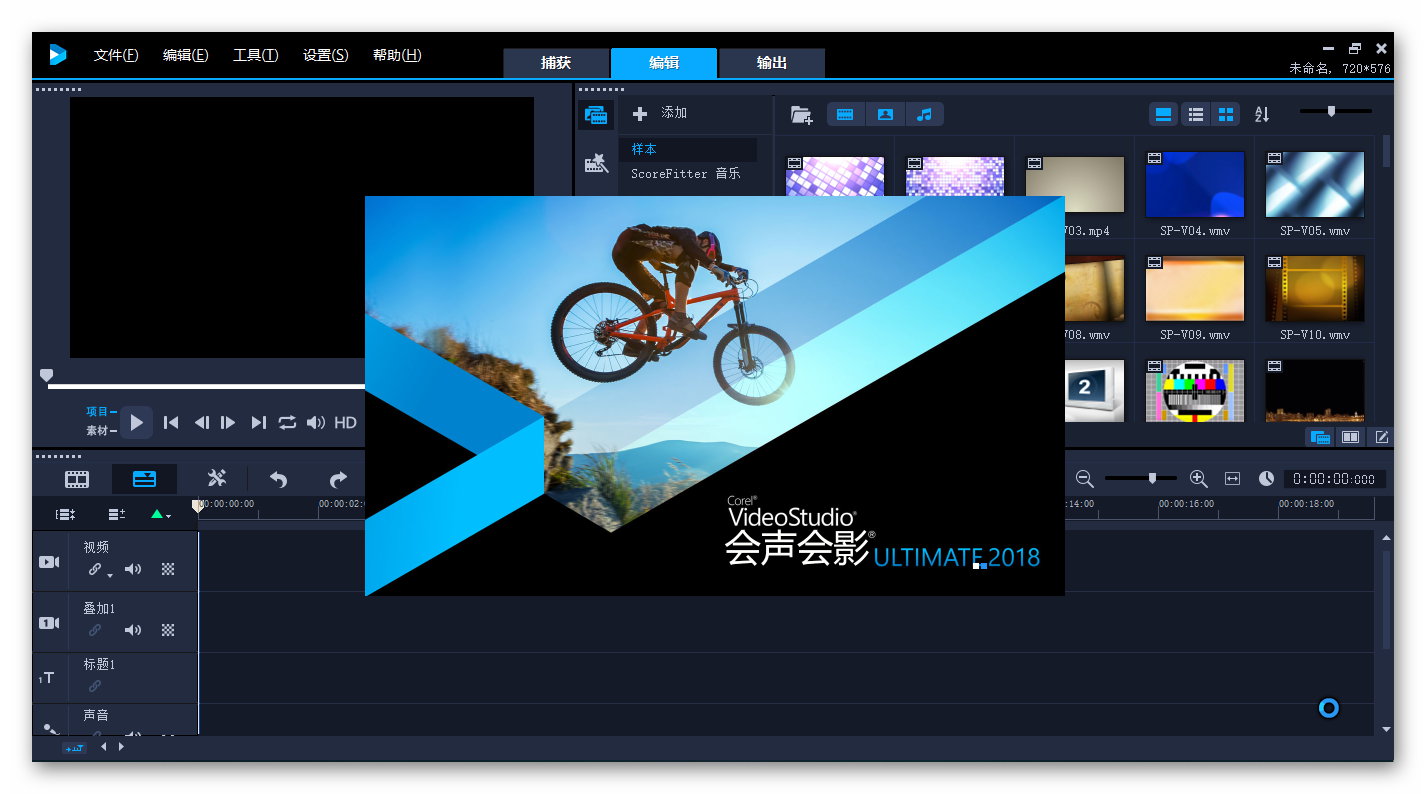Open the 捕获 tab
The image size is (1426, 794).
(555, 63)
